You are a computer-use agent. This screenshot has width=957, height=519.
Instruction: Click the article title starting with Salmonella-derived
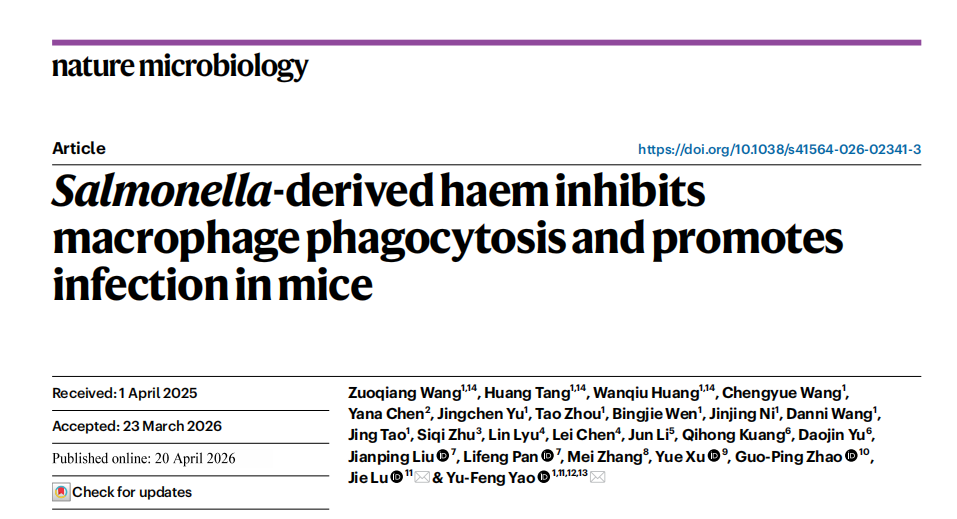pyautogui.click(x=447, y=237)
